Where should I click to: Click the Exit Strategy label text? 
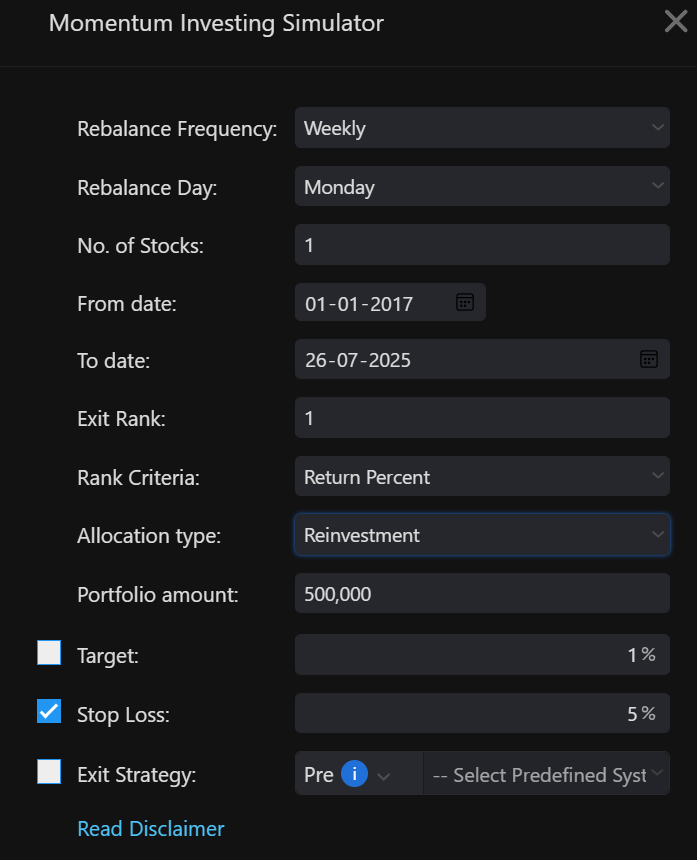pos(137,775)
